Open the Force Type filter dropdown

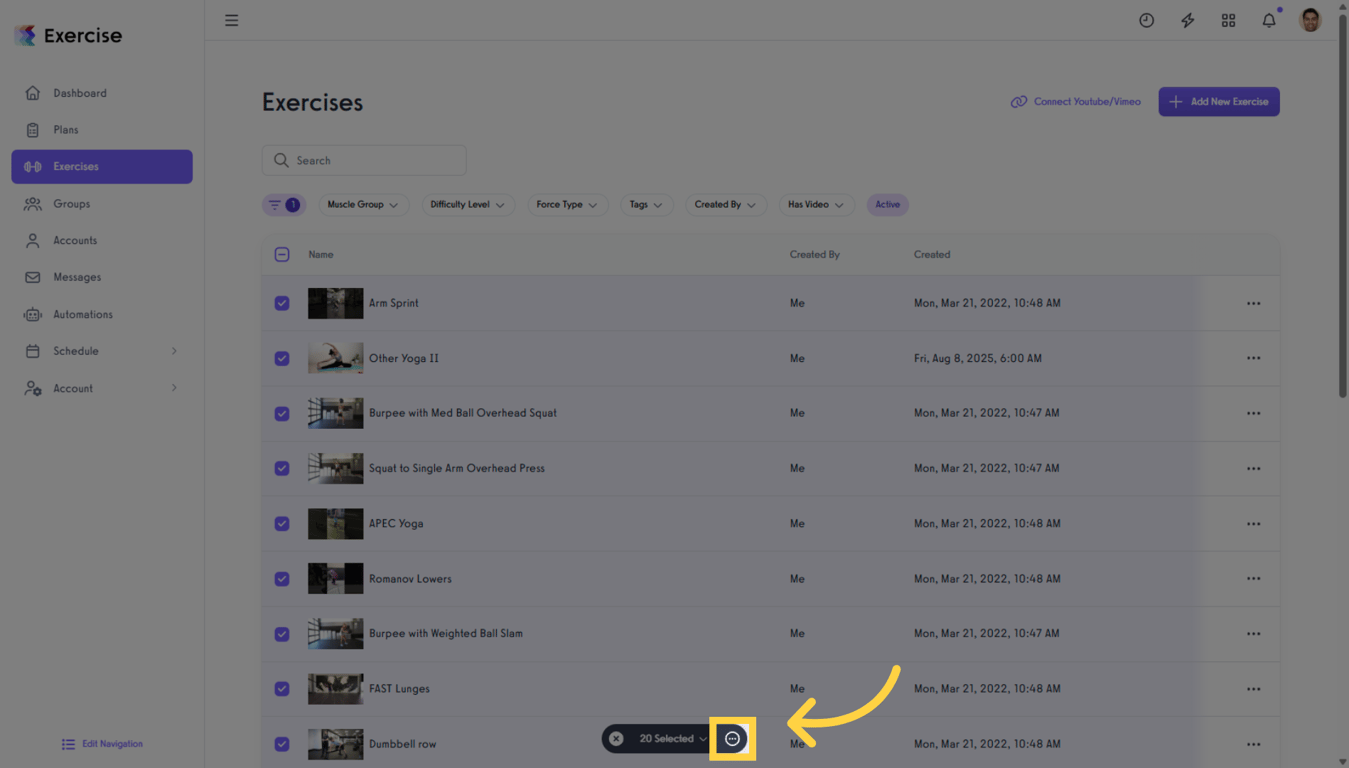click(x=567, y=205)
